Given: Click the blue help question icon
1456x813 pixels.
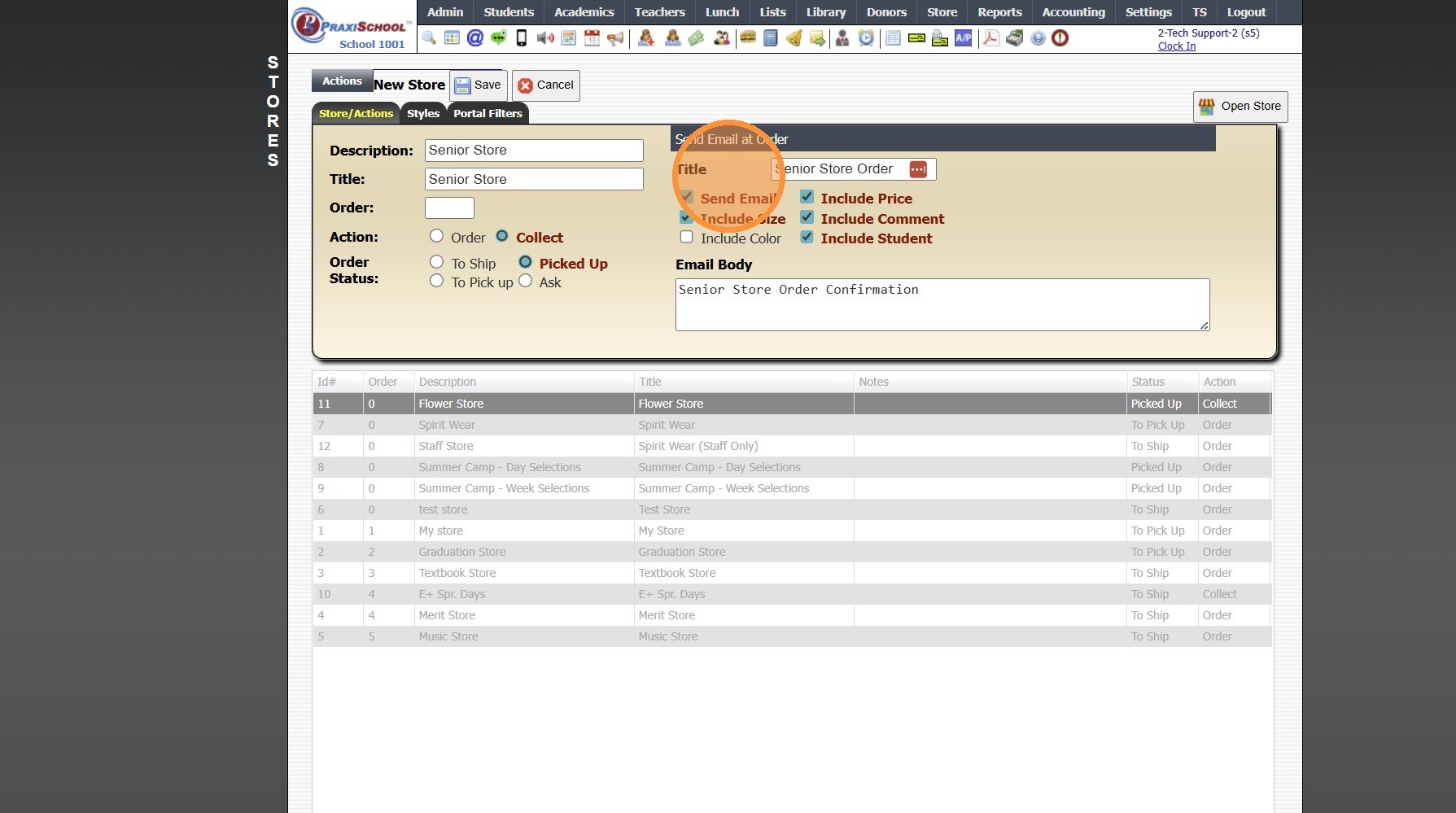Looking at the screenshot, I should 1038,38.
